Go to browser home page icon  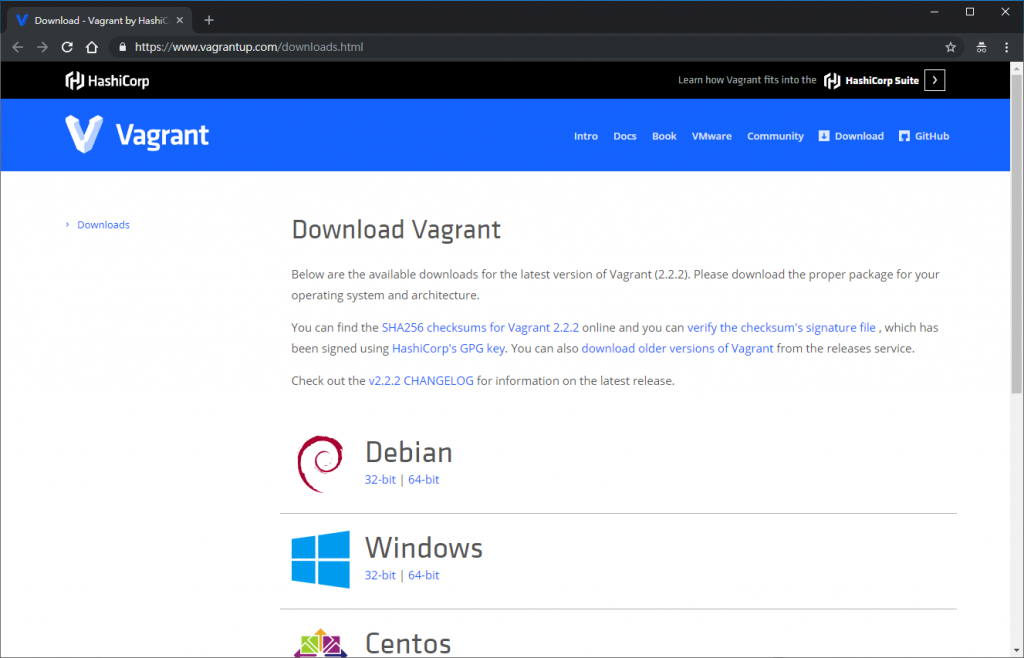pos(91,47)
